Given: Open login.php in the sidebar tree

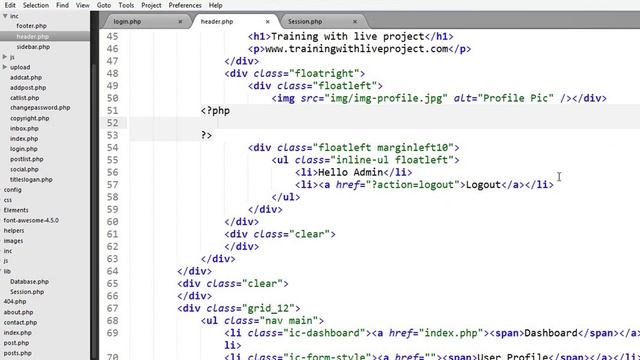Looking at the screenshot, I should [x=24, y=149].
